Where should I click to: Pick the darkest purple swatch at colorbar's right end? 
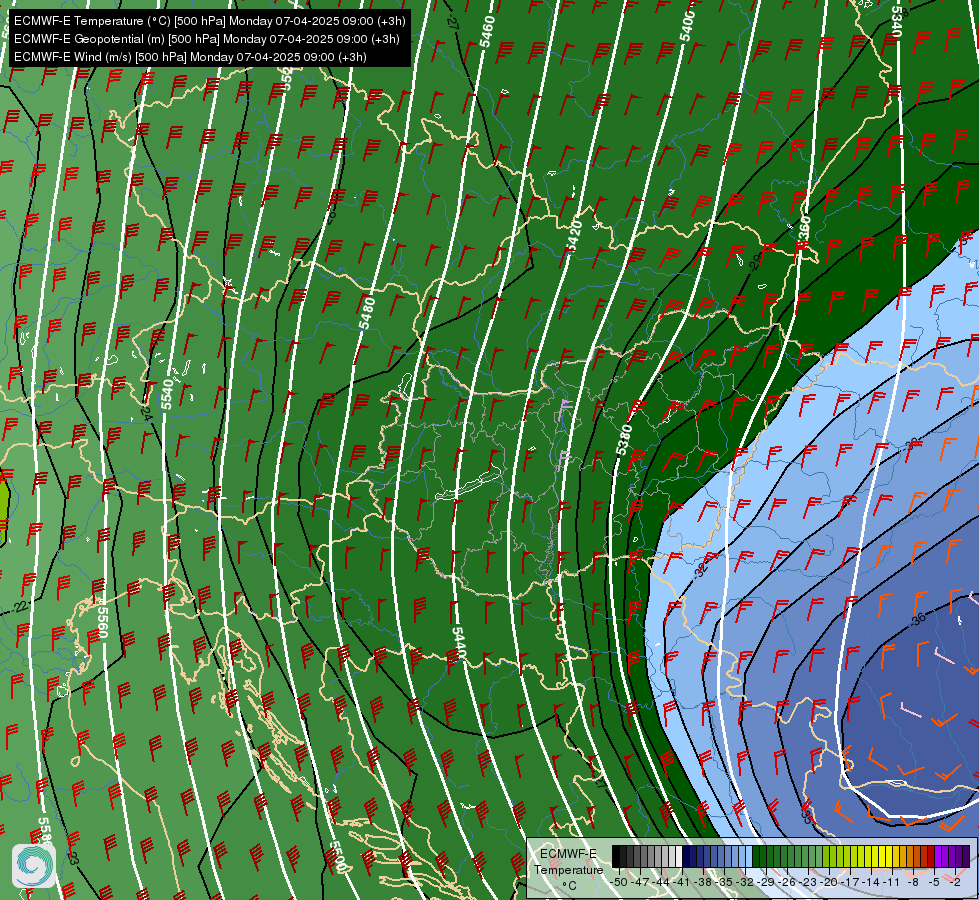966,856
